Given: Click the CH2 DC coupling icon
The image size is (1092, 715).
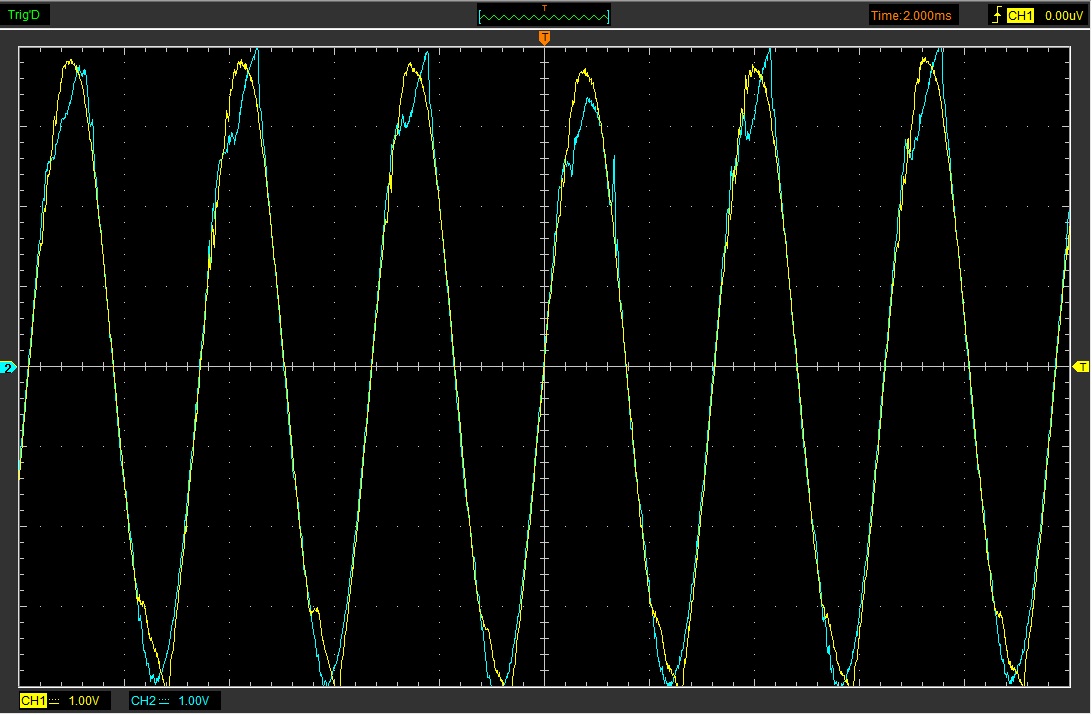Looking at the screenshot, I should (164, 701).
